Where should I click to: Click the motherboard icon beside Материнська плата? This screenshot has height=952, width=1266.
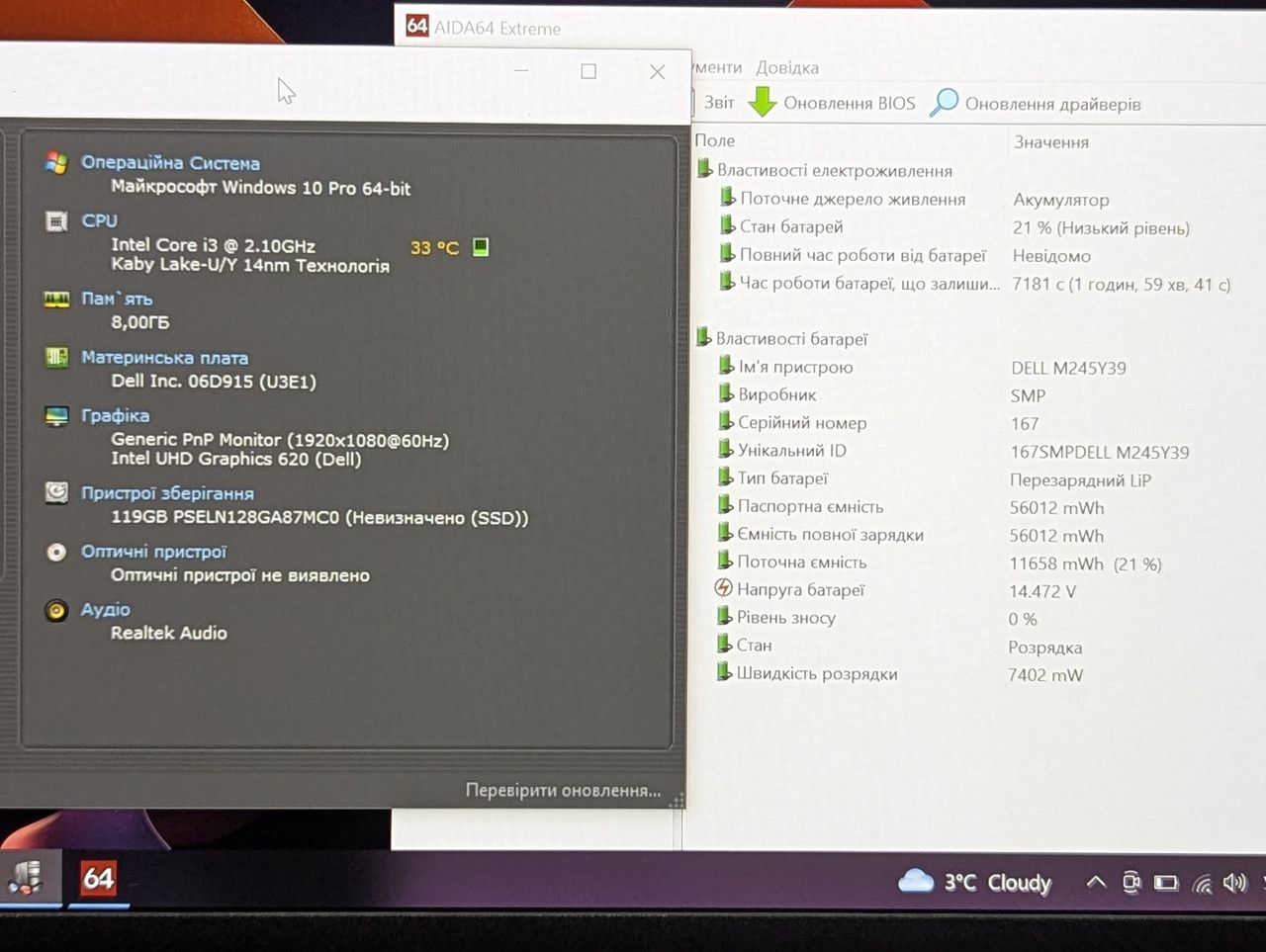click(56, 358)
